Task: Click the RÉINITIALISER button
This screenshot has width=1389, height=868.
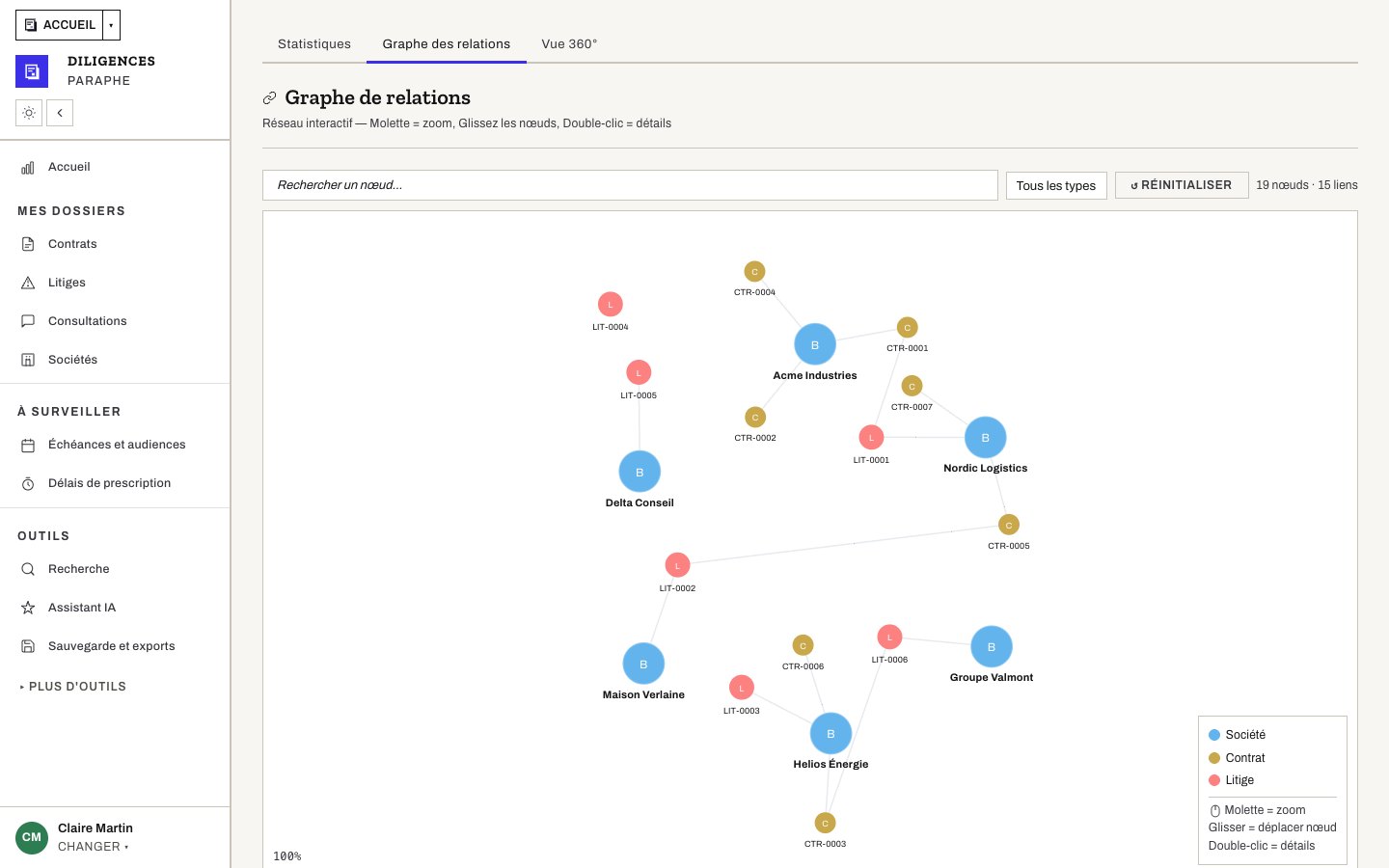Action: tap(1182, 185)
